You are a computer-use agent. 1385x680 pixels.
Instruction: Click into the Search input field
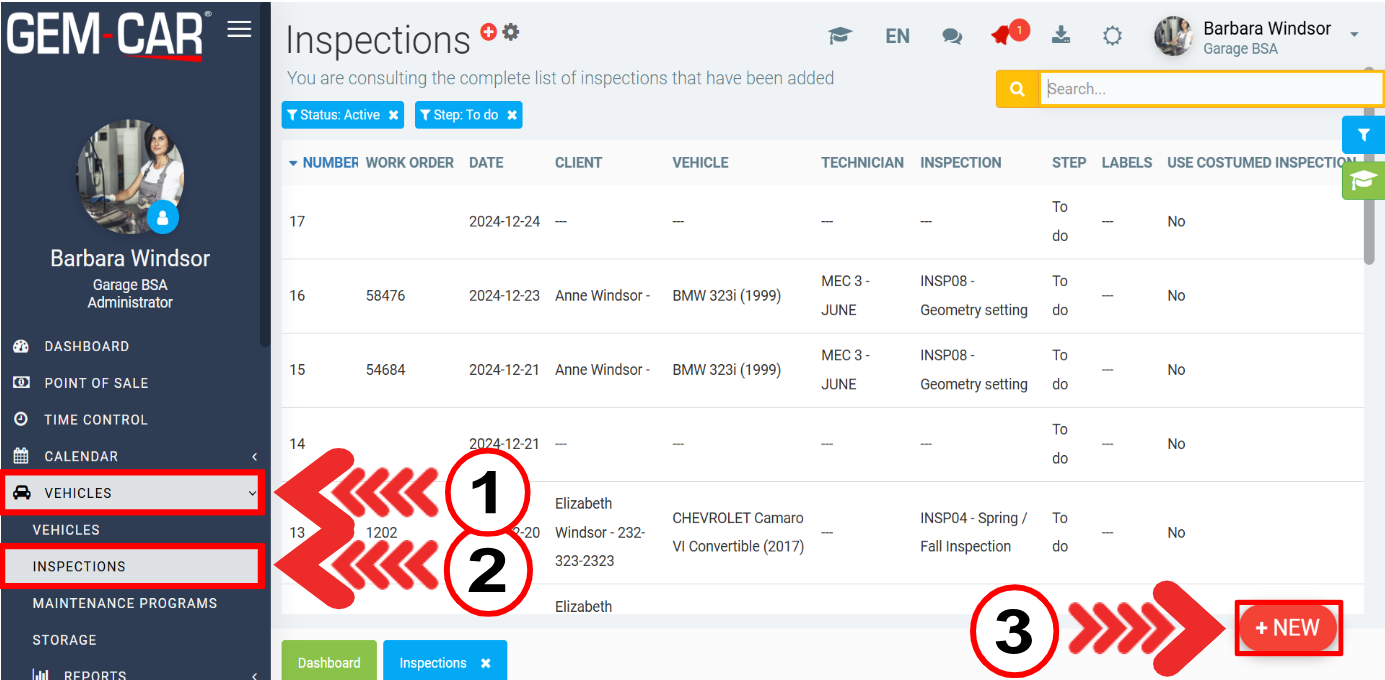[1210, 89]
